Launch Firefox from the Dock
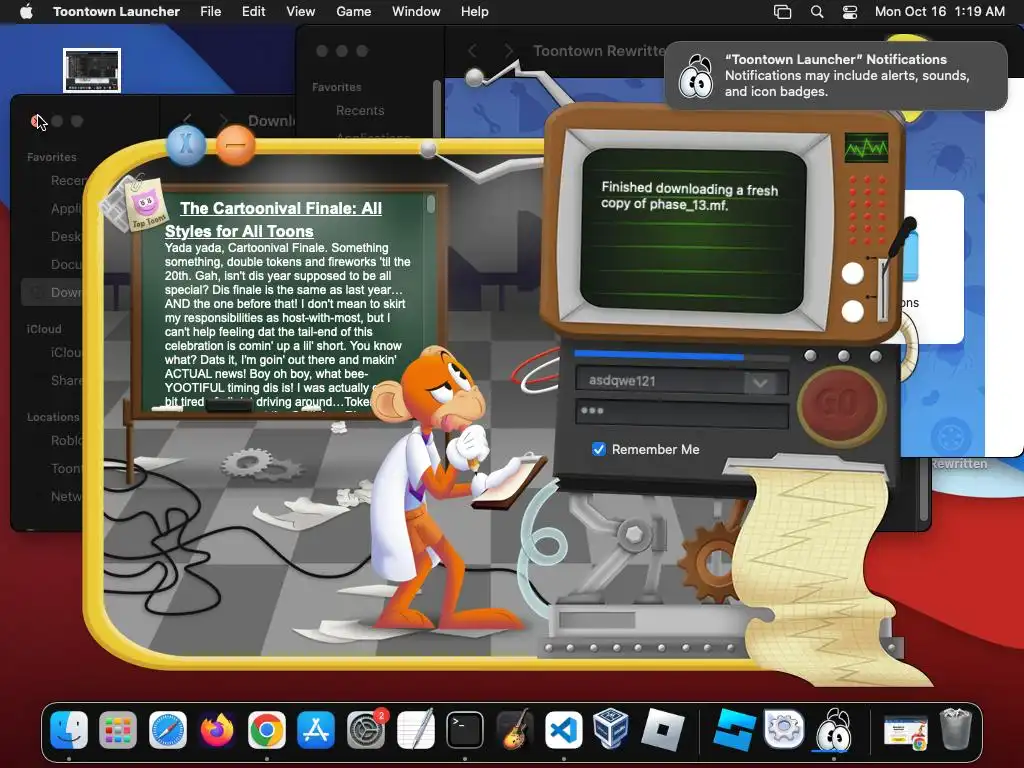The height and width of the screenshot is (768, 1024). (x=217, y=729)
